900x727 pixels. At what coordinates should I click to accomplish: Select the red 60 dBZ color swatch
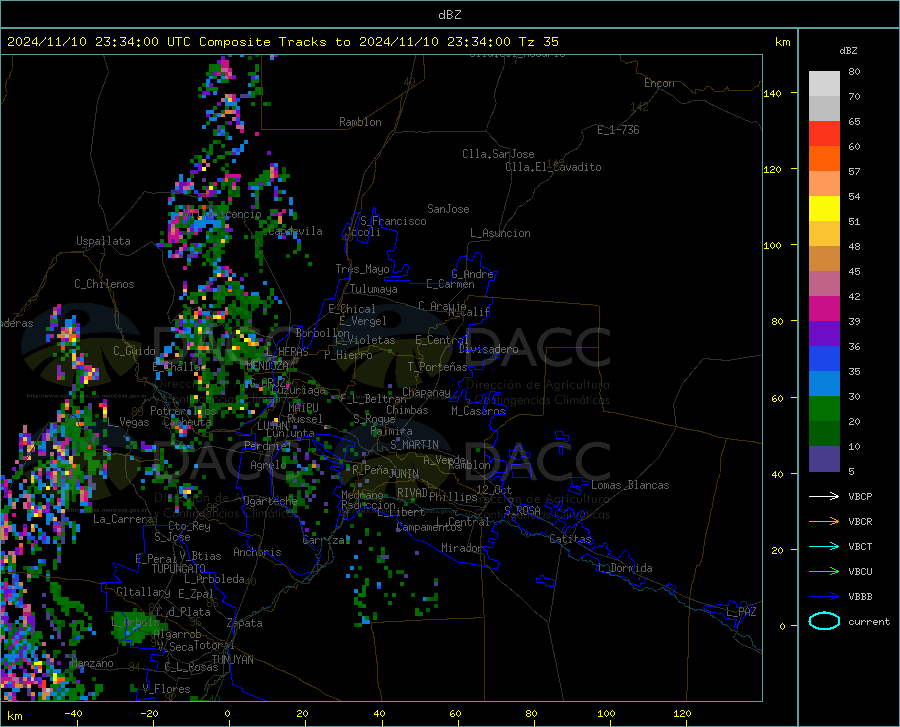point(824,134)
